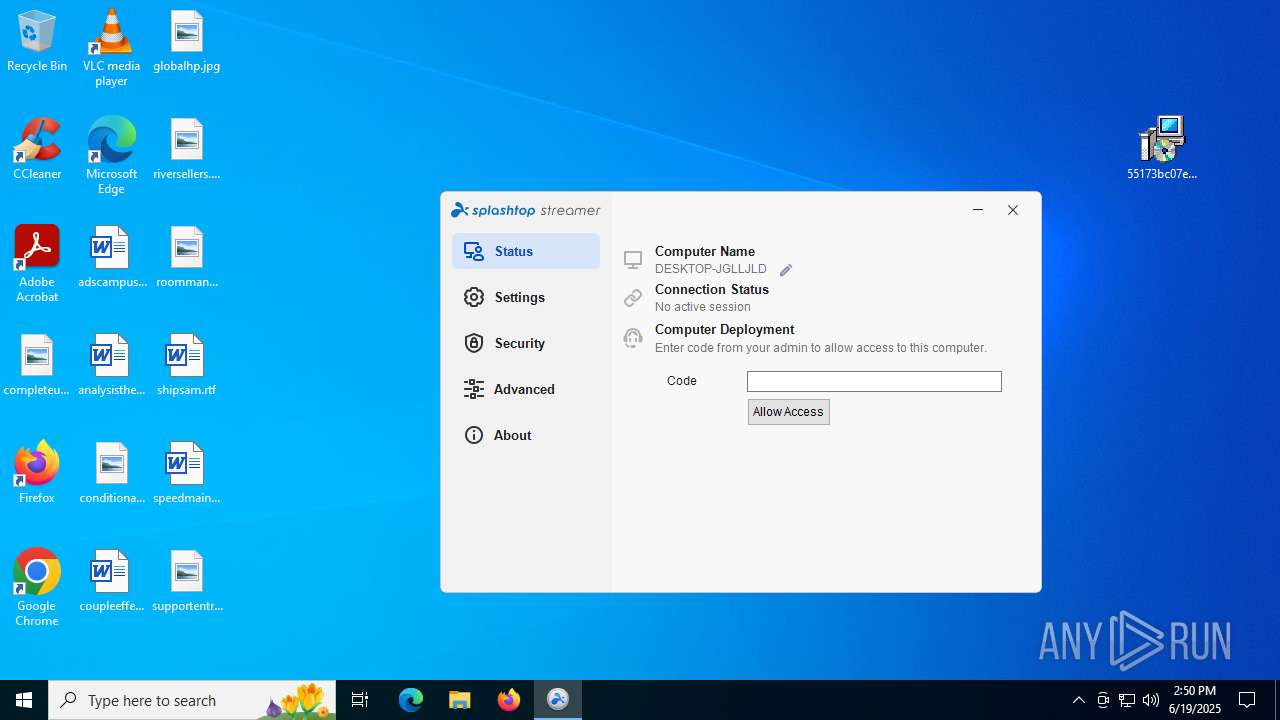Select the 55173bc07e installer icon on desktop
1280x720 pixels.
tap(1162, 148)
